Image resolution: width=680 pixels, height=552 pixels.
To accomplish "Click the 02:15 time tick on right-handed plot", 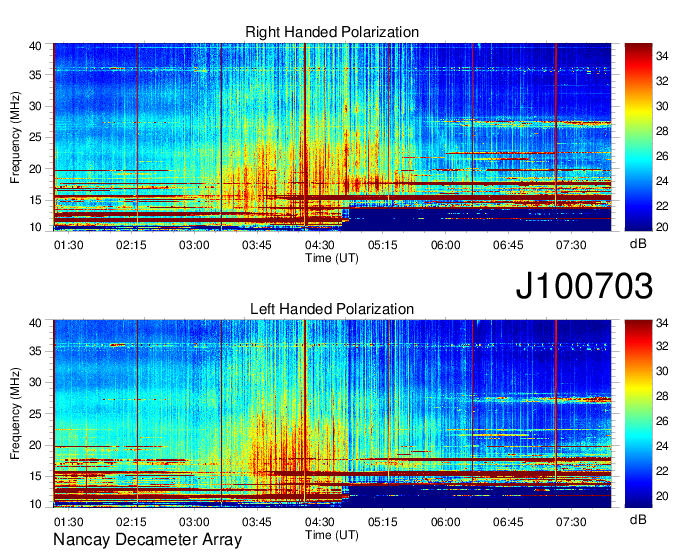I will (131, 245).
